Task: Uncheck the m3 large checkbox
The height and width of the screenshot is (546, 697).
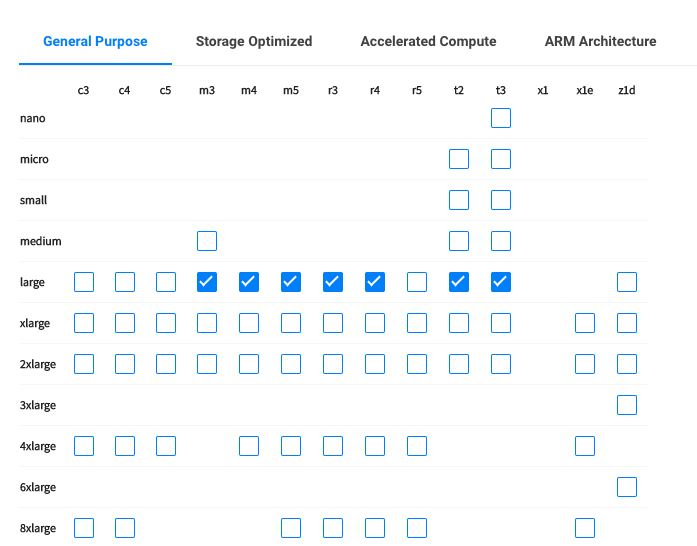Action: [207, 282]
